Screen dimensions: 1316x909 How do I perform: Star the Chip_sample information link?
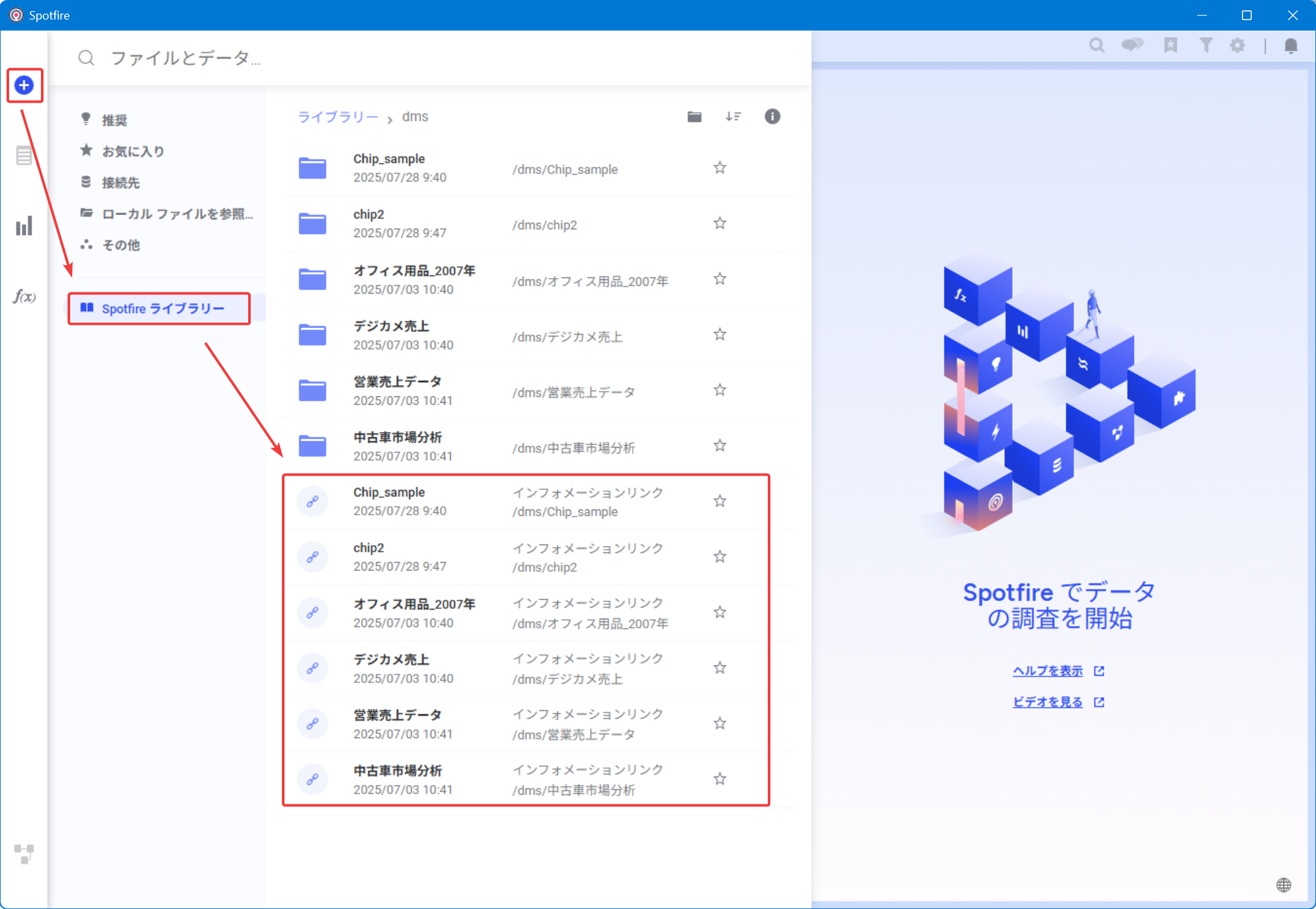[x=720, y=501]
